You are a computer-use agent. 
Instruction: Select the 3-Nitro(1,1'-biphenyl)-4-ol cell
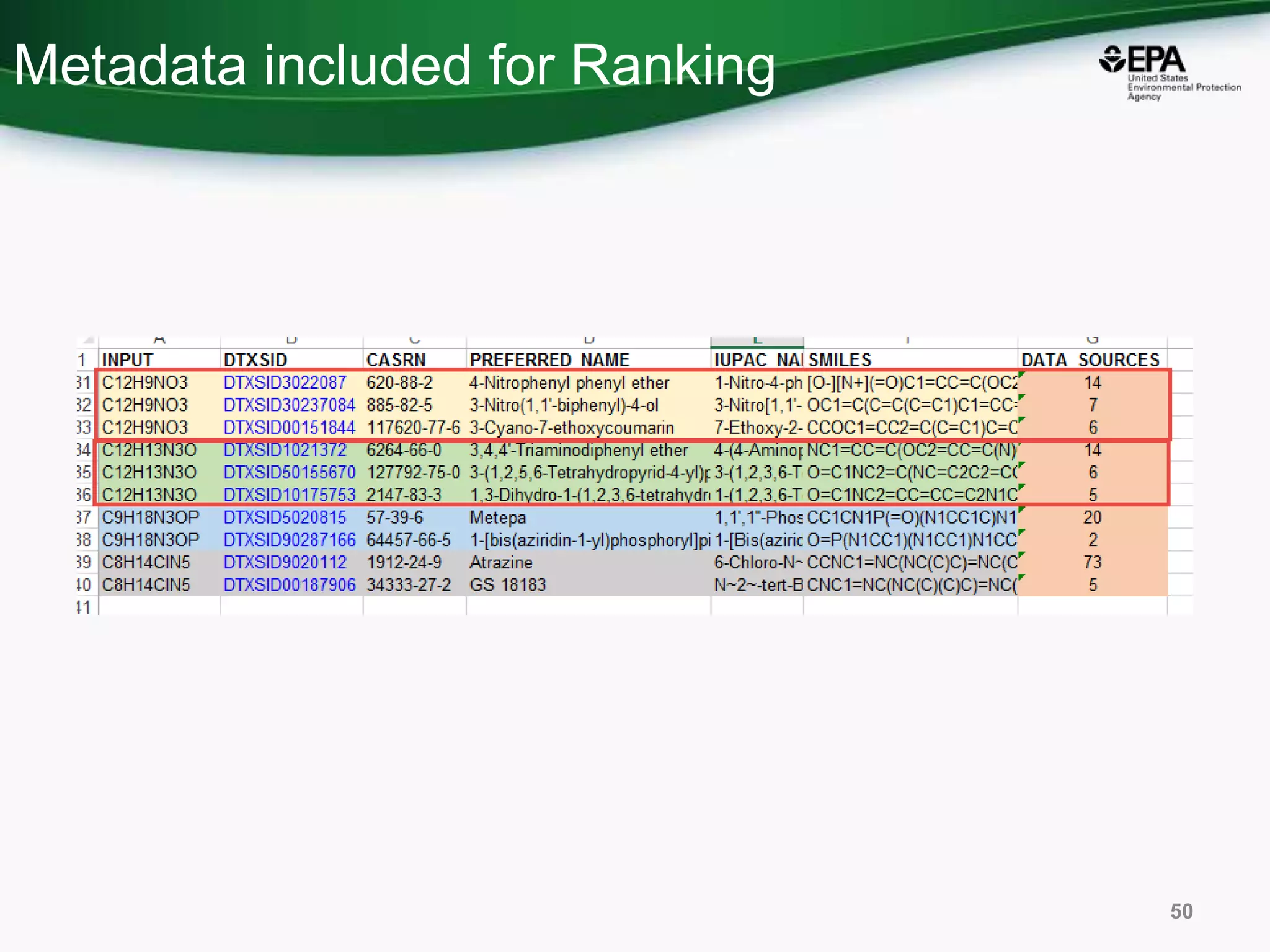coord(588,405)
